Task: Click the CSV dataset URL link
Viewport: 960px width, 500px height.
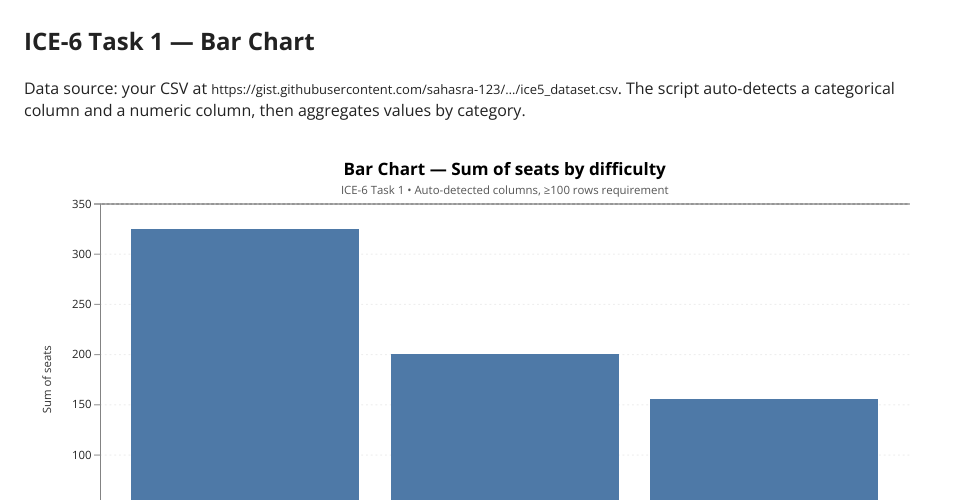Action: point(414,89)
